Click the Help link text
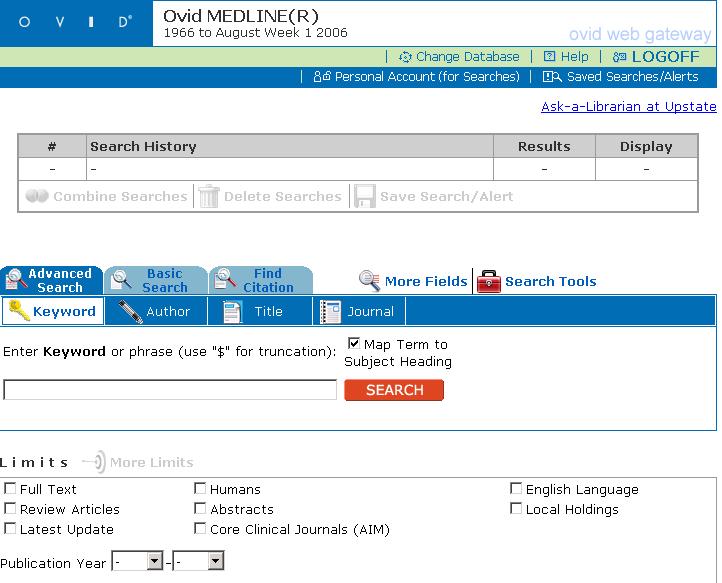 coord(575,57)
